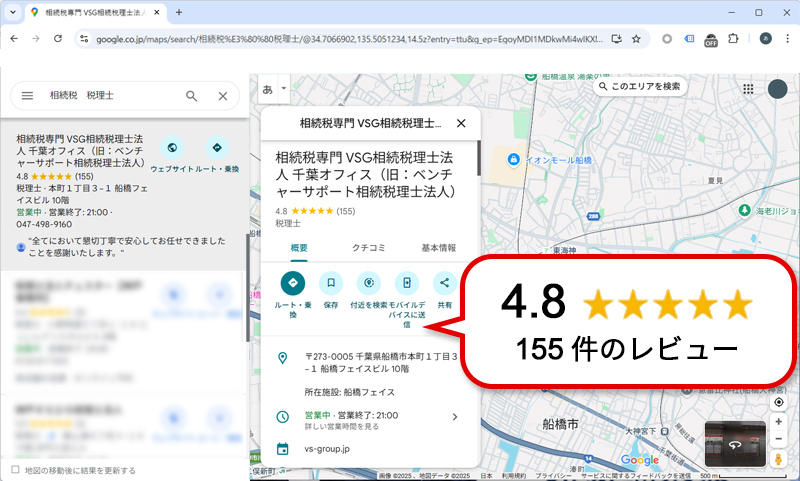This screenshot has width=800, height=481.
Task: Click the calendar icon beside vs-group.jp
Action: pyautogui.click(x=282, y=449)
